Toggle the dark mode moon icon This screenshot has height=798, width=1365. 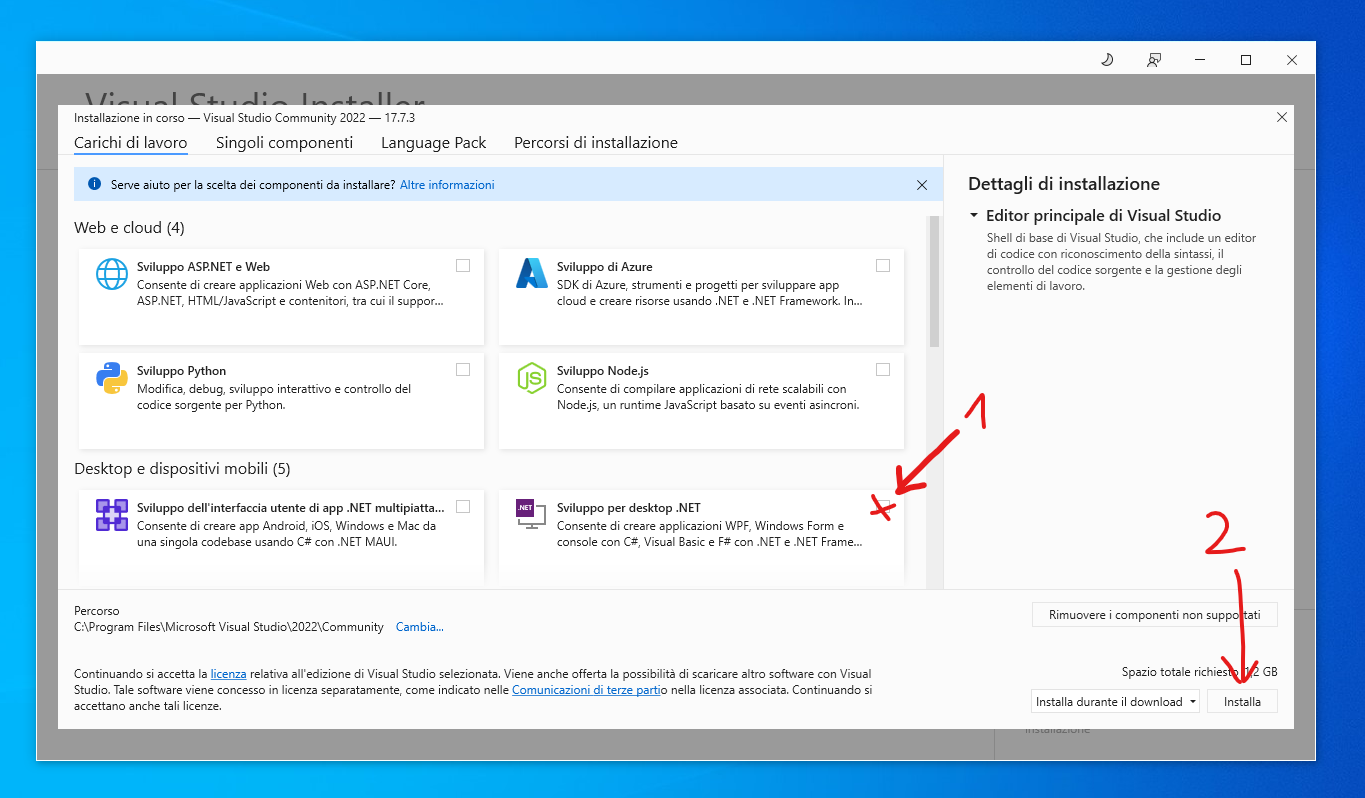tap(1107, 60)
